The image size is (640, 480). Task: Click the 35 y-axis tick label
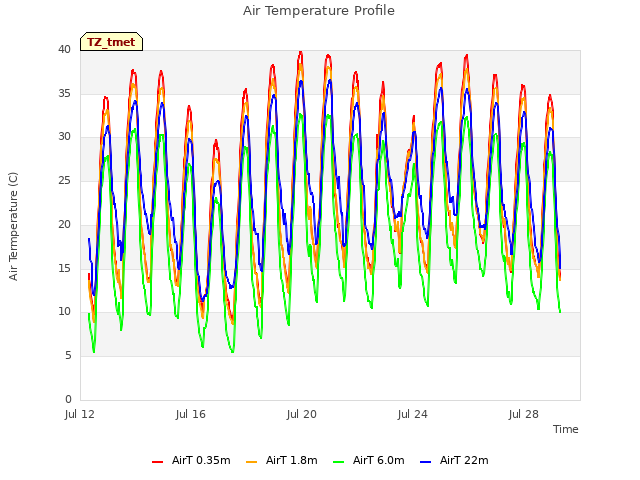point(64,93)
